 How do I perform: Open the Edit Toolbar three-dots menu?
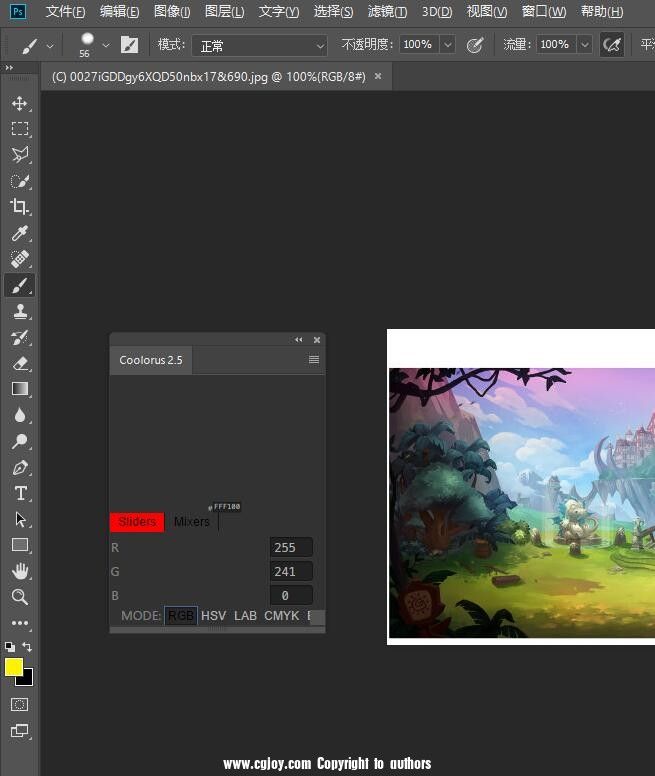tap(19, 623)
